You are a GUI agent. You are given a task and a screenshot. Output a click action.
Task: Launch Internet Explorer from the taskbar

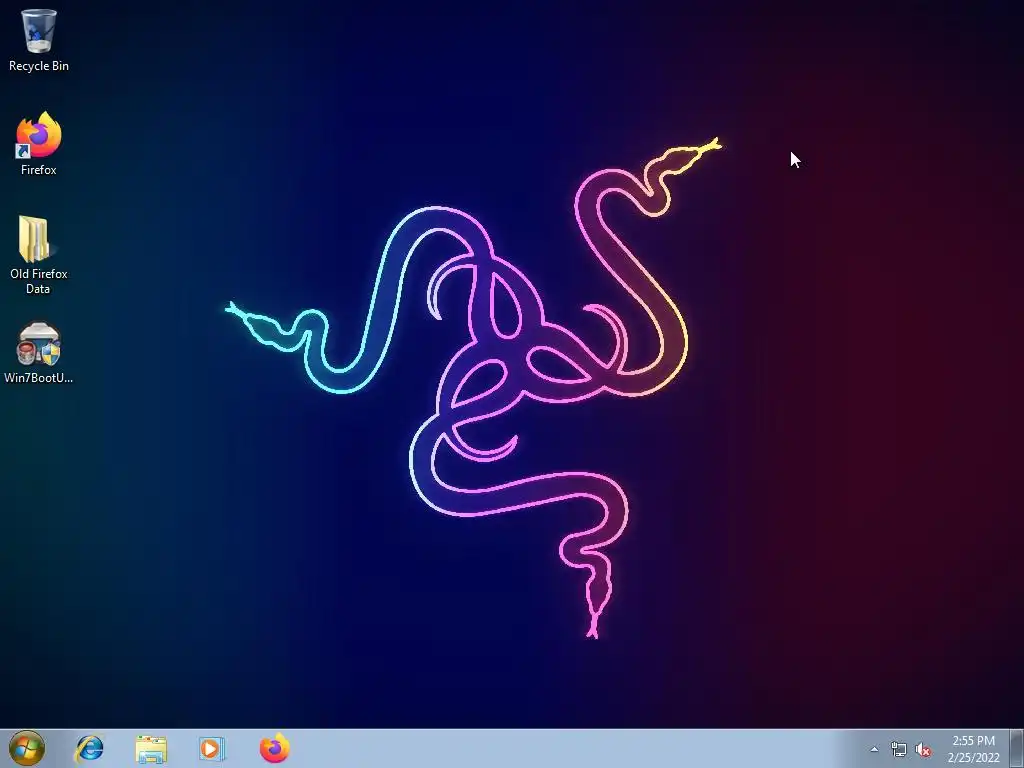(x=89, y=748)
